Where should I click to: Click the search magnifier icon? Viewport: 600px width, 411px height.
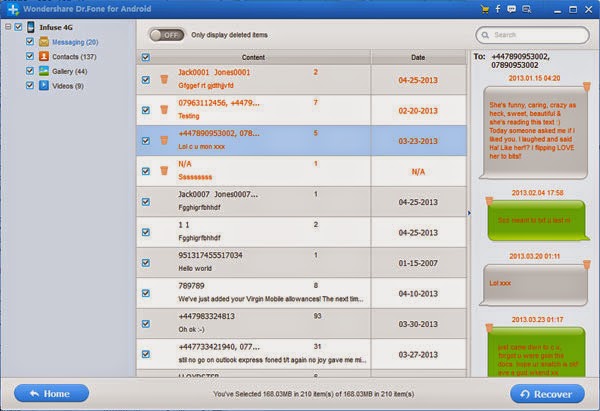[x=485, y=35]
